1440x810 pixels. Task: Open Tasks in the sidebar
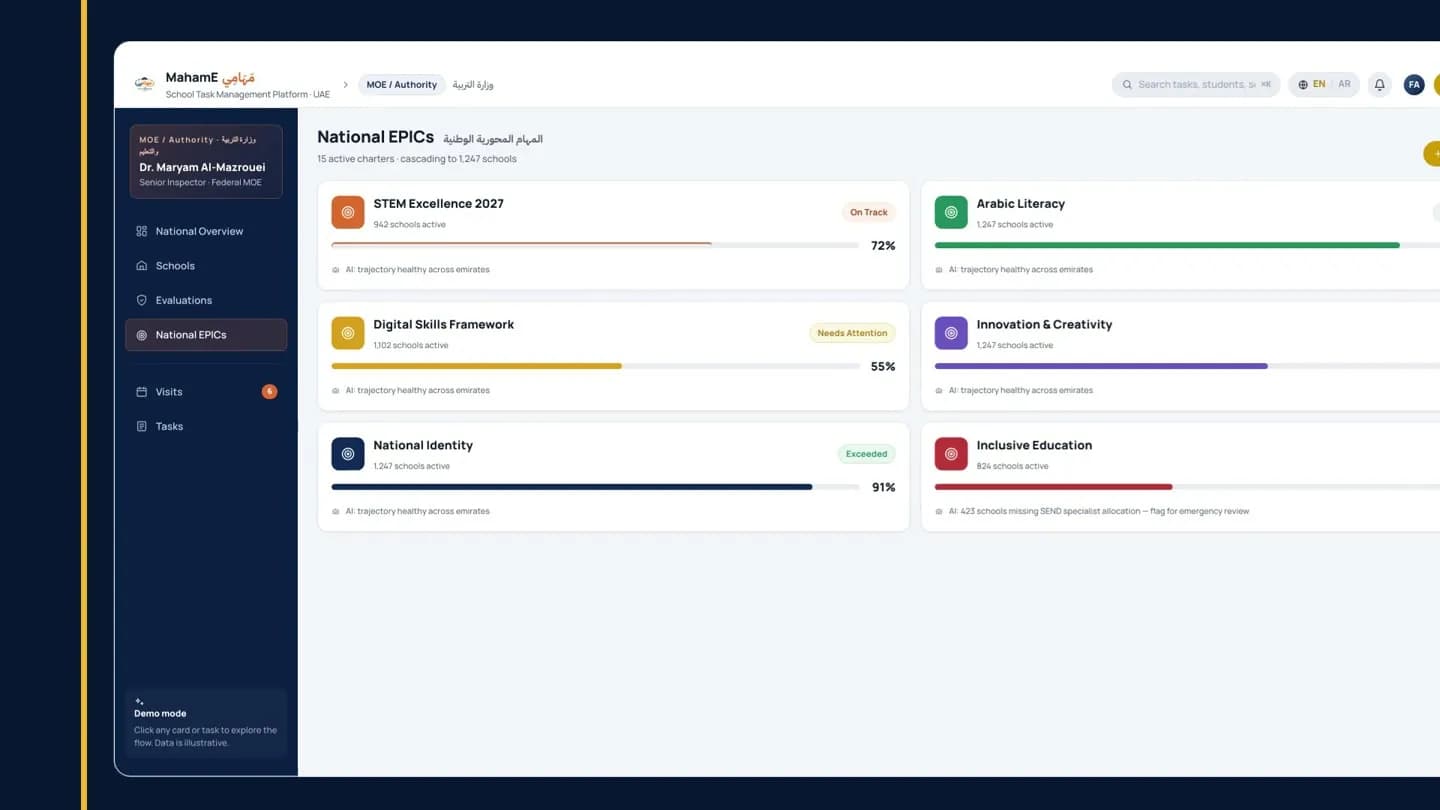(x=206, y=426)
